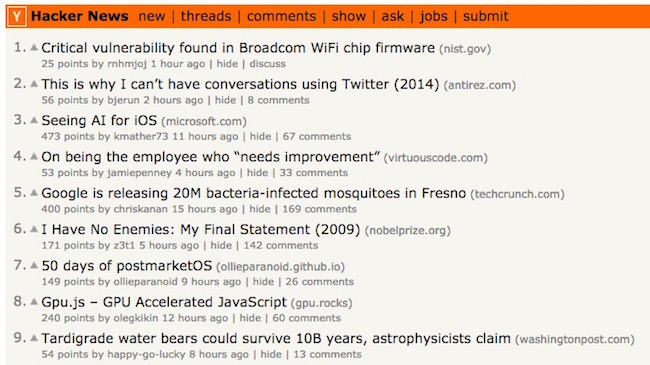Upvote the Google mosquitoes Fresno story
The image size is (650, 365).
34,193
